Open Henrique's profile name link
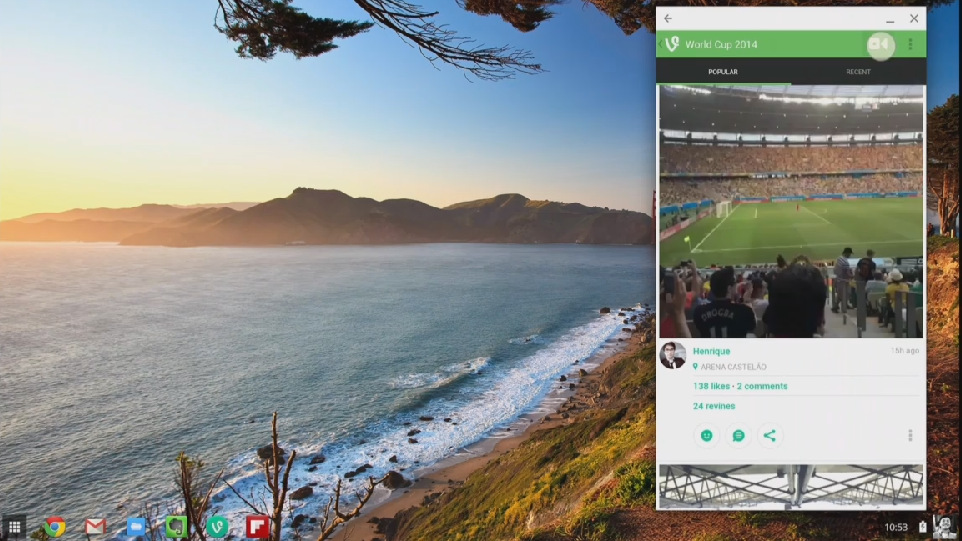This screenshot has height=541, width=962. pyautogui.click(x=711, y=351)
